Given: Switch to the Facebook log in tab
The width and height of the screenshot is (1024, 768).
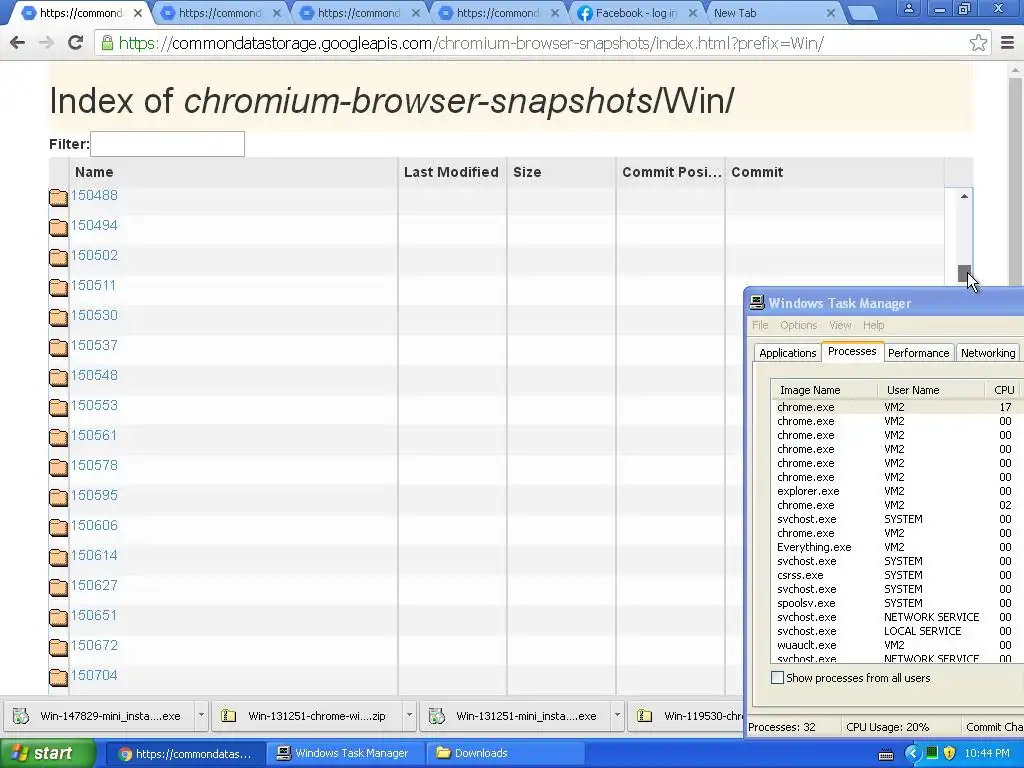Looking at the screenshot, I should pos(636,13).
